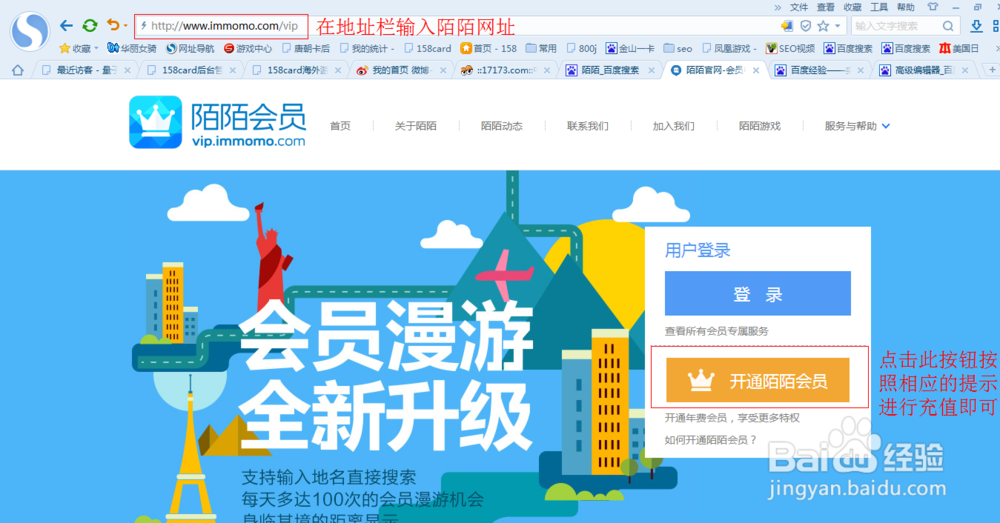Open the 唐朝卡后 bookmark
The width and height of the screenshot is (1000, 523).
tap(305, 48)
